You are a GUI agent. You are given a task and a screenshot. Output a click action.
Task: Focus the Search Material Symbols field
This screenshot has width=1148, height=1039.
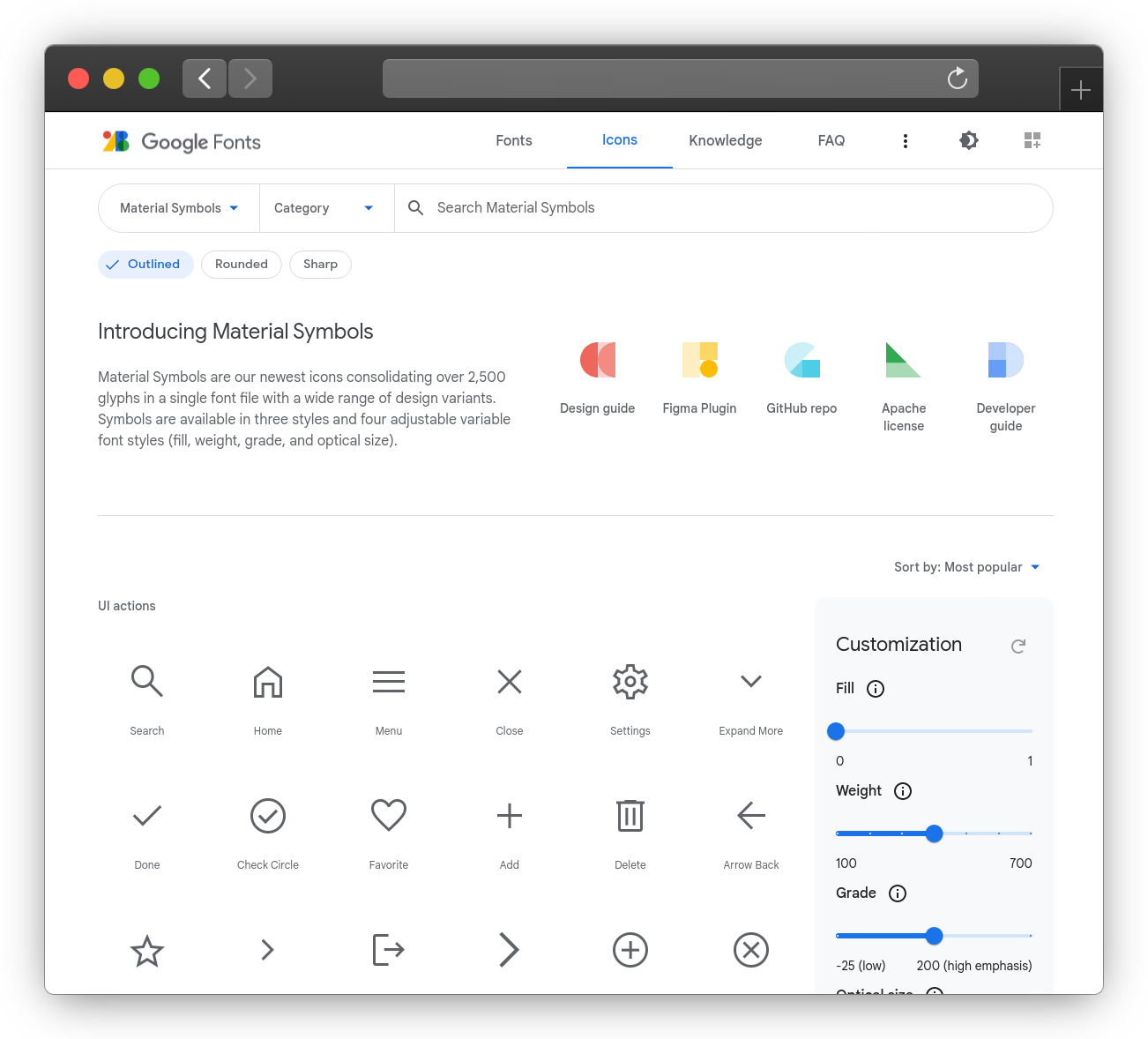[724, 208]
